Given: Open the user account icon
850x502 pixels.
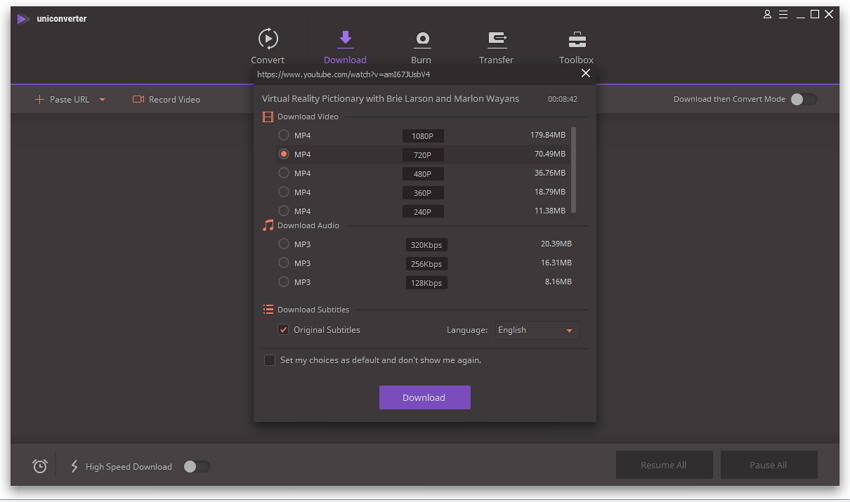Looking at the screenshot, I should click(767, 14).
